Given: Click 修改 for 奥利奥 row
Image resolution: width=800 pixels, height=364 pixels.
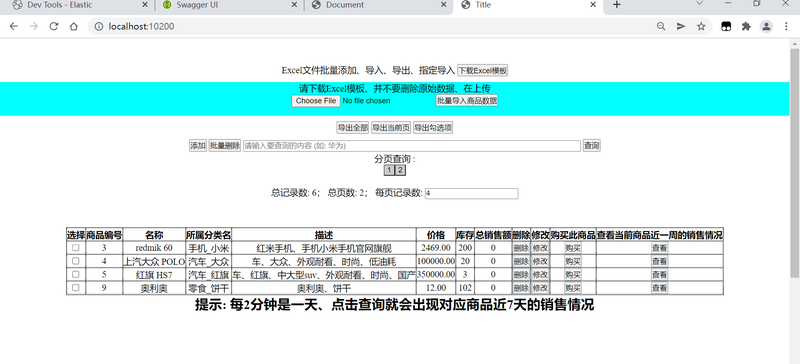Looking at the screenshot, I should pyautogui.click(x=540, y=287).
